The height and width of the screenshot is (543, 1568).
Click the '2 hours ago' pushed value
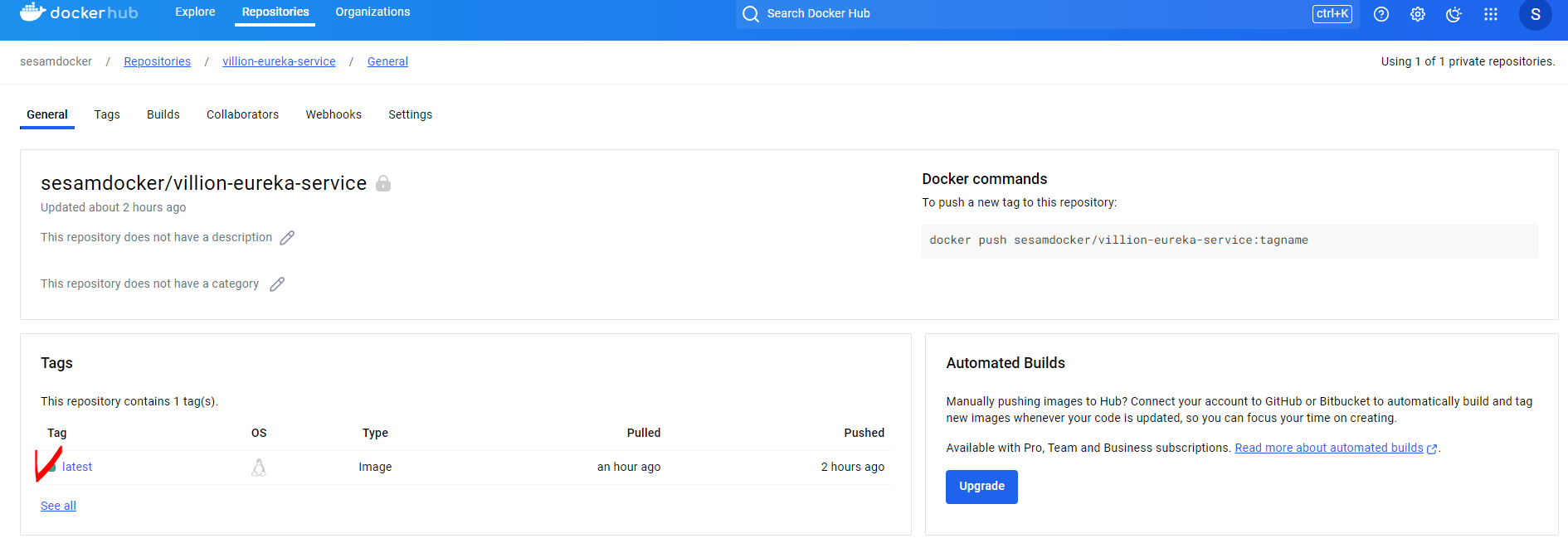(853, 467)
